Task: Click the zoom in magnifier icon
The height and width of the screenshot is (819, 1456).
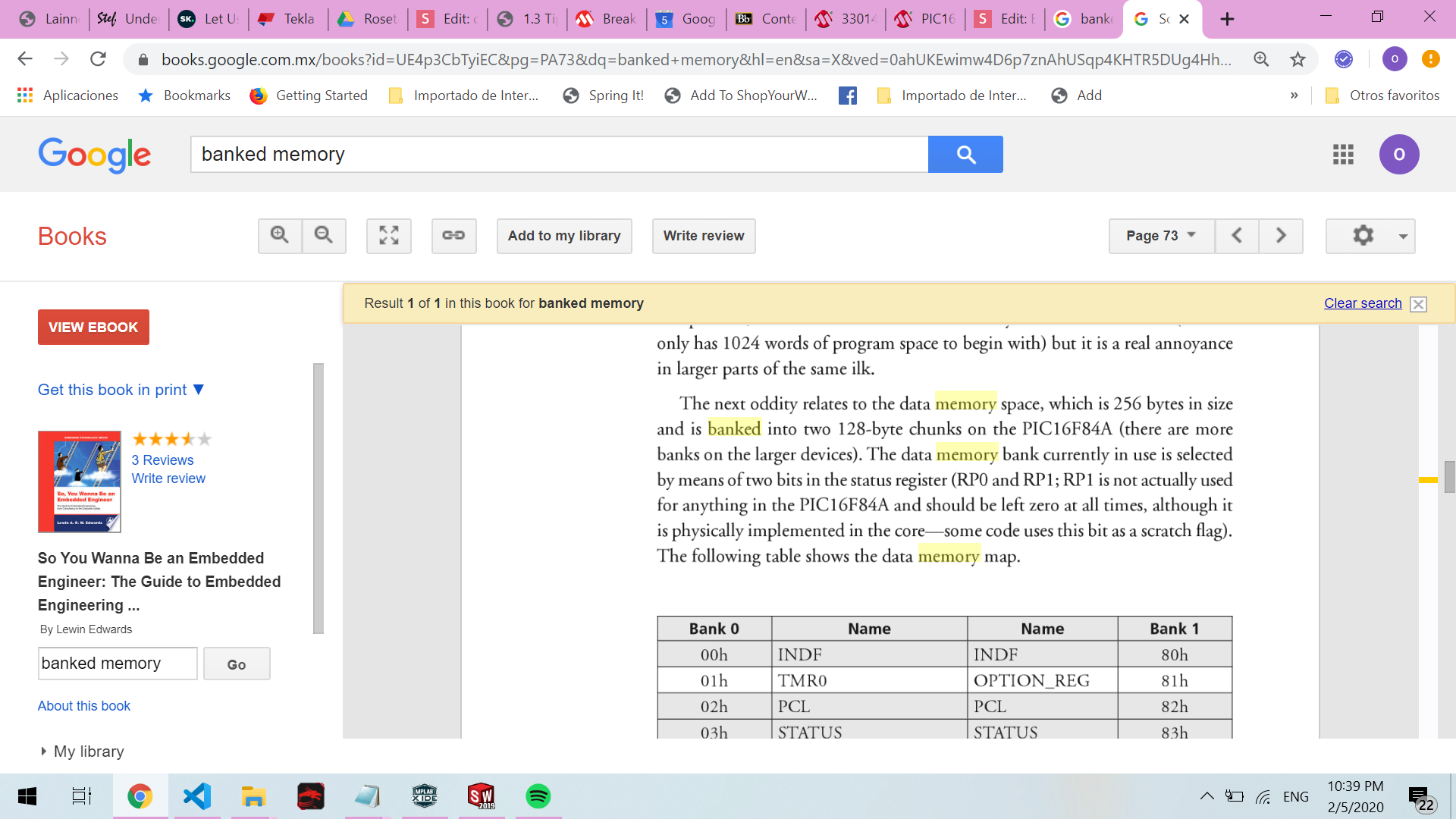Action: coord(280,236)
